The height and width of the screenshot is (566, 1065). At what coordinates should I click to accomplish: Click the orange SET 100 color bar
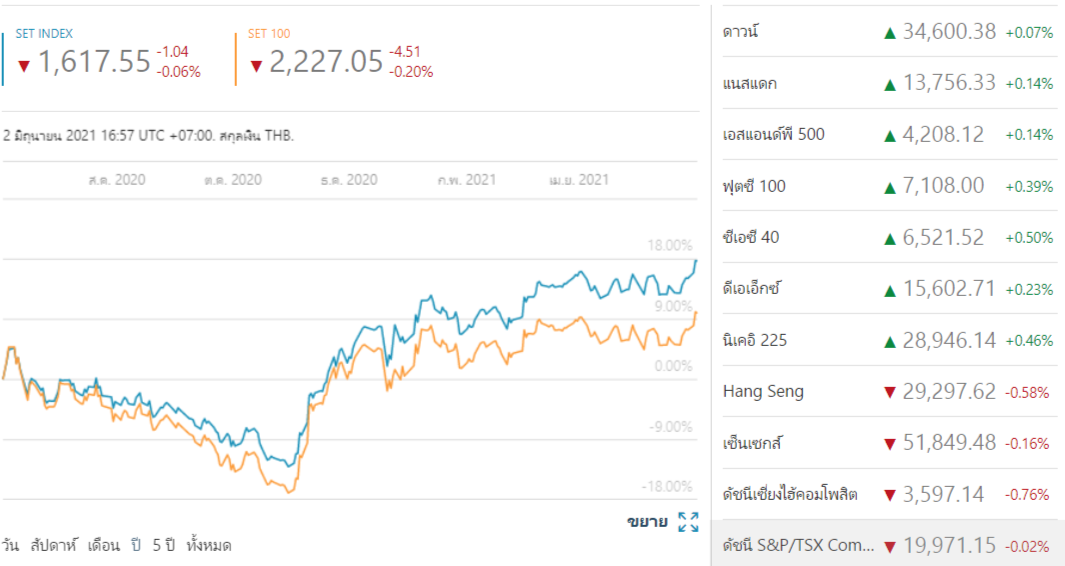click(x=236, y=58)
